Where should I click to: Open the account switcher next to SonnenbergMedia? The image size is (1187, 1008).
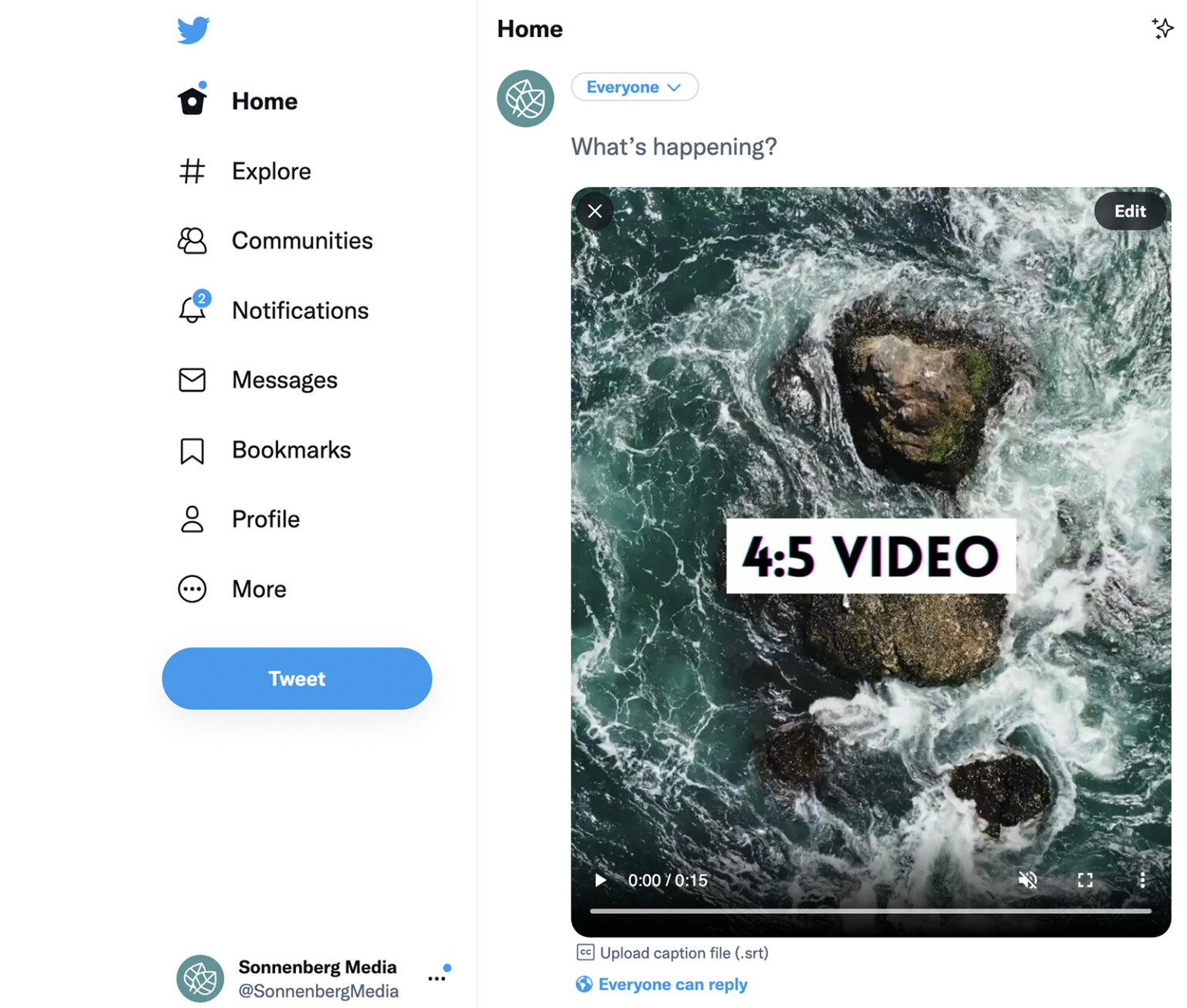[437, 976]
